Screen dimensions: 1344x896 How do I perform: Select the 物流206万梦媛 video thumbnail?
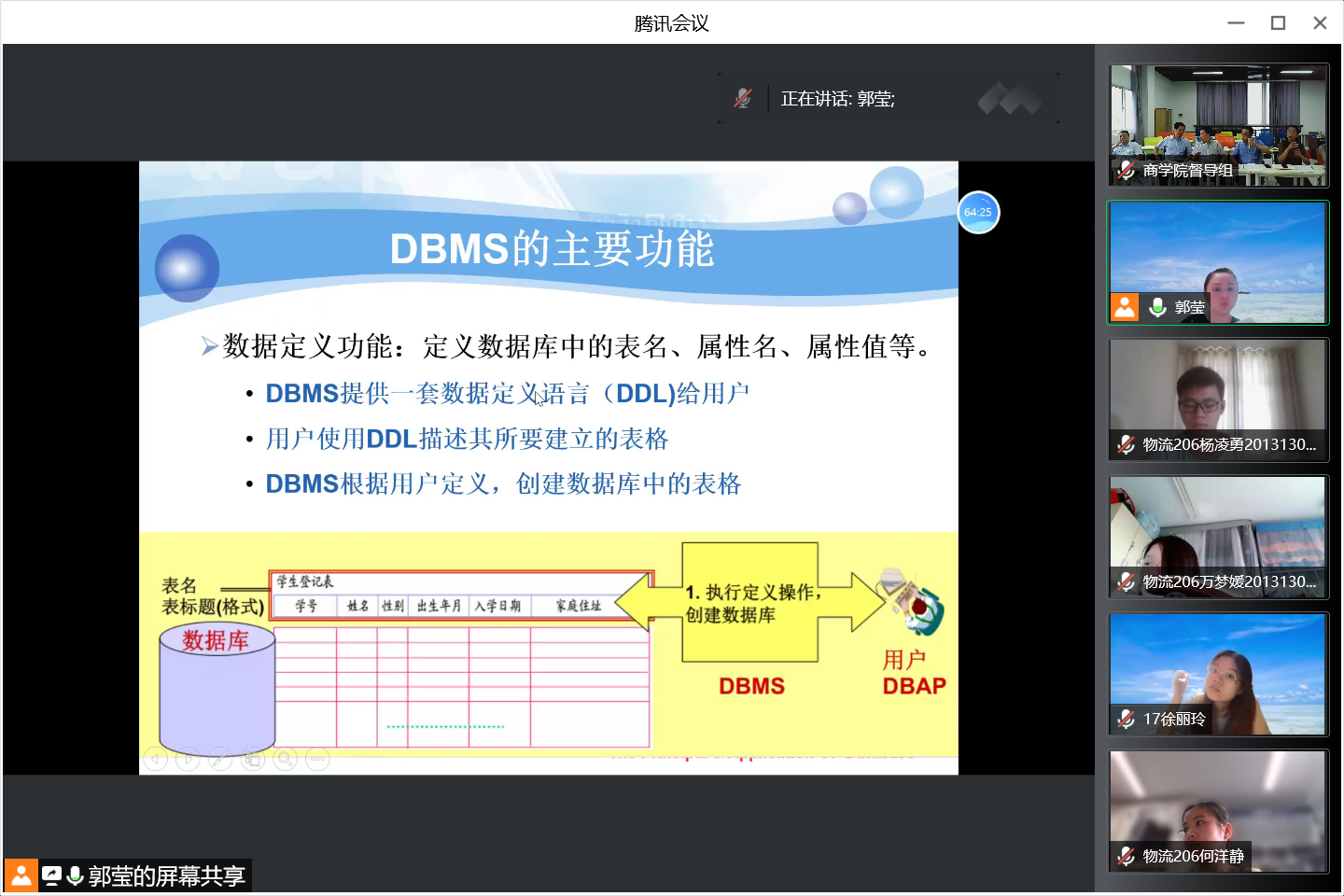point(1217,537)
